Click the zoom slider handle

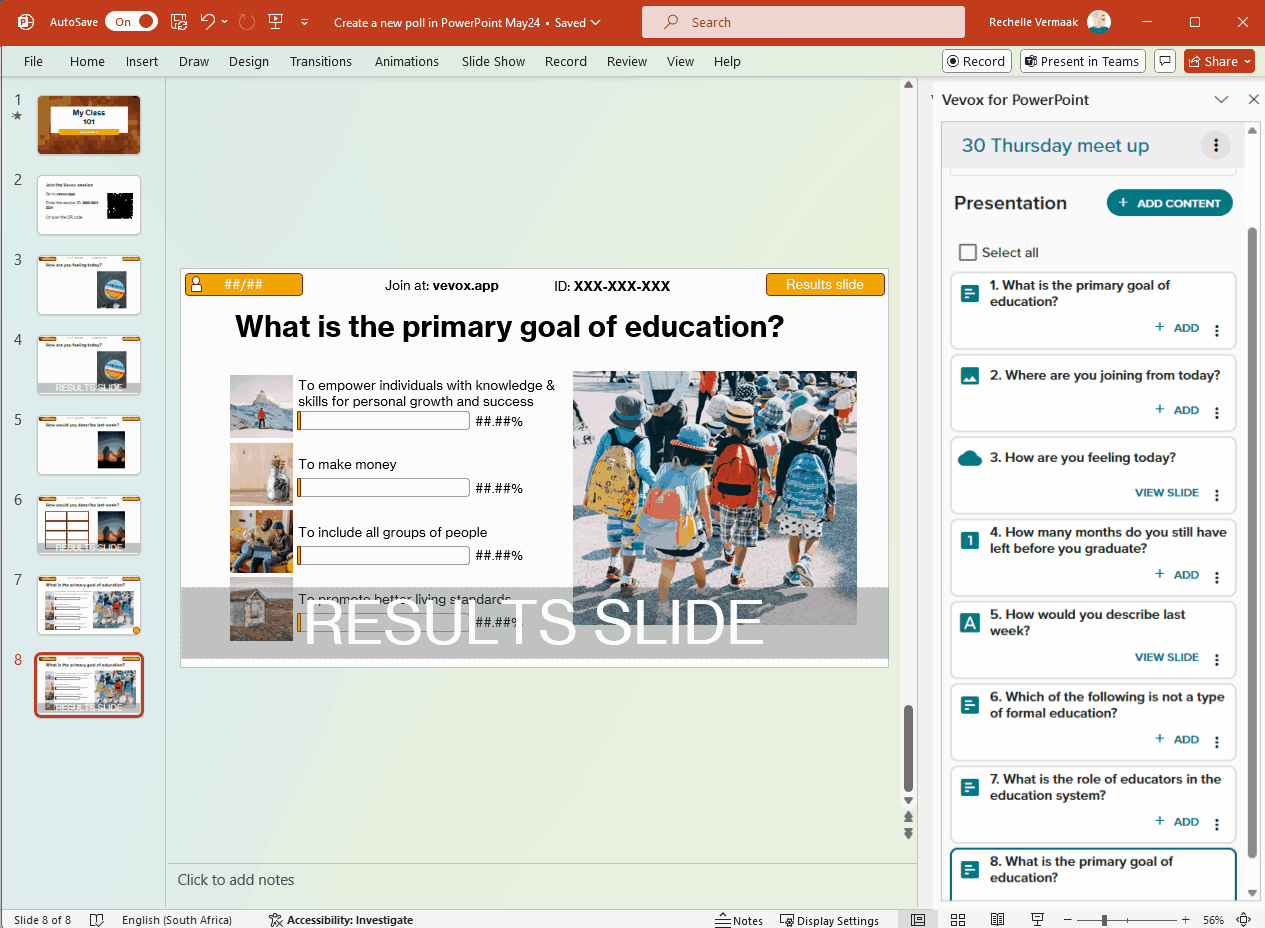tap(1104, 919)
